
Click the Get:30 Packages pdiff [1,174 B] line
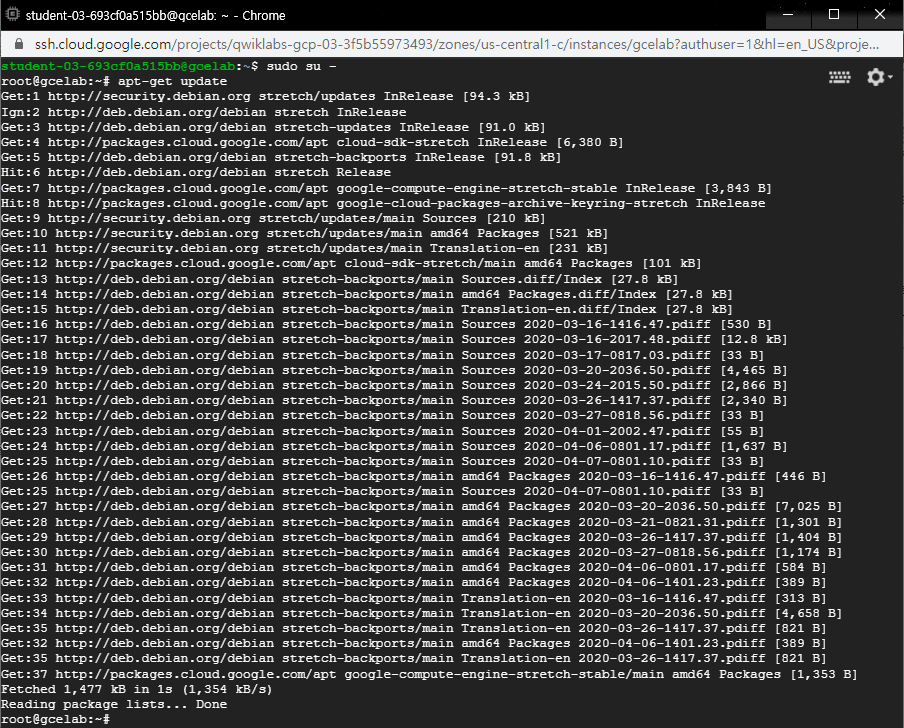click(x=421, y=552)
